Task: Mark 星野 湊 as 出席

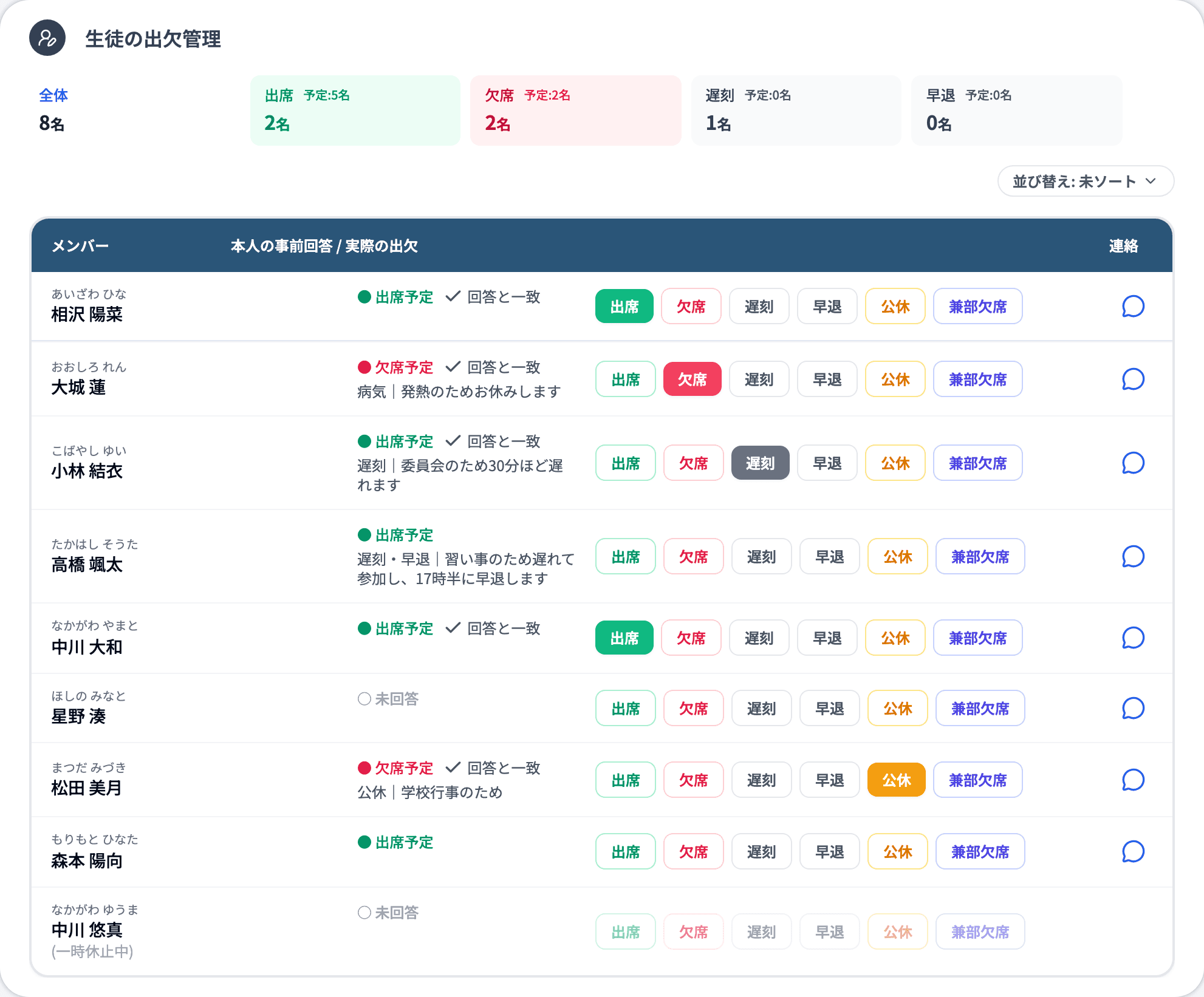Action: point(626,709)
